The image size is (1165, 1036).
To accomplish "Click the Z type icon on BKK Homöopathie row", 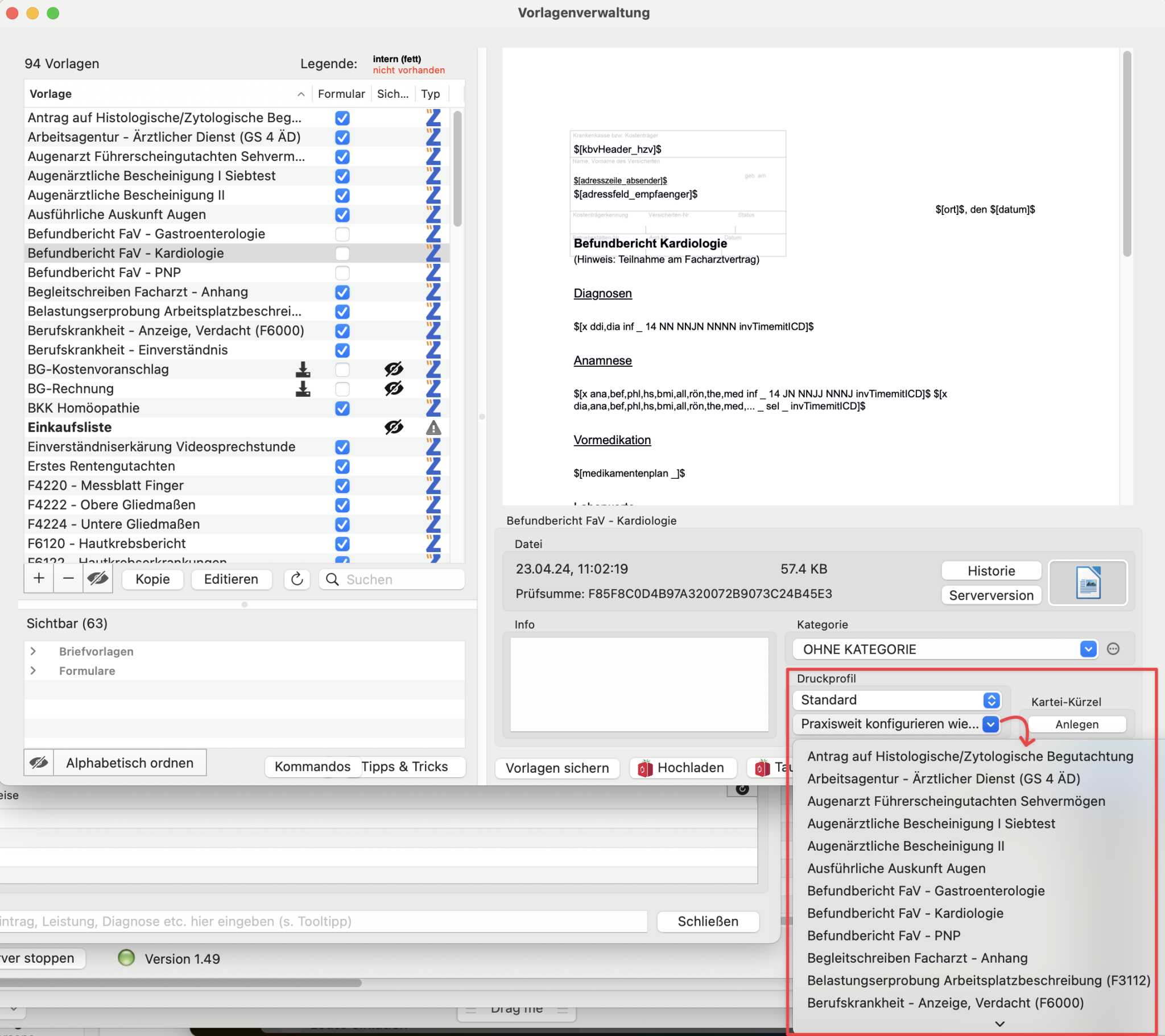I will click(433, 408).
